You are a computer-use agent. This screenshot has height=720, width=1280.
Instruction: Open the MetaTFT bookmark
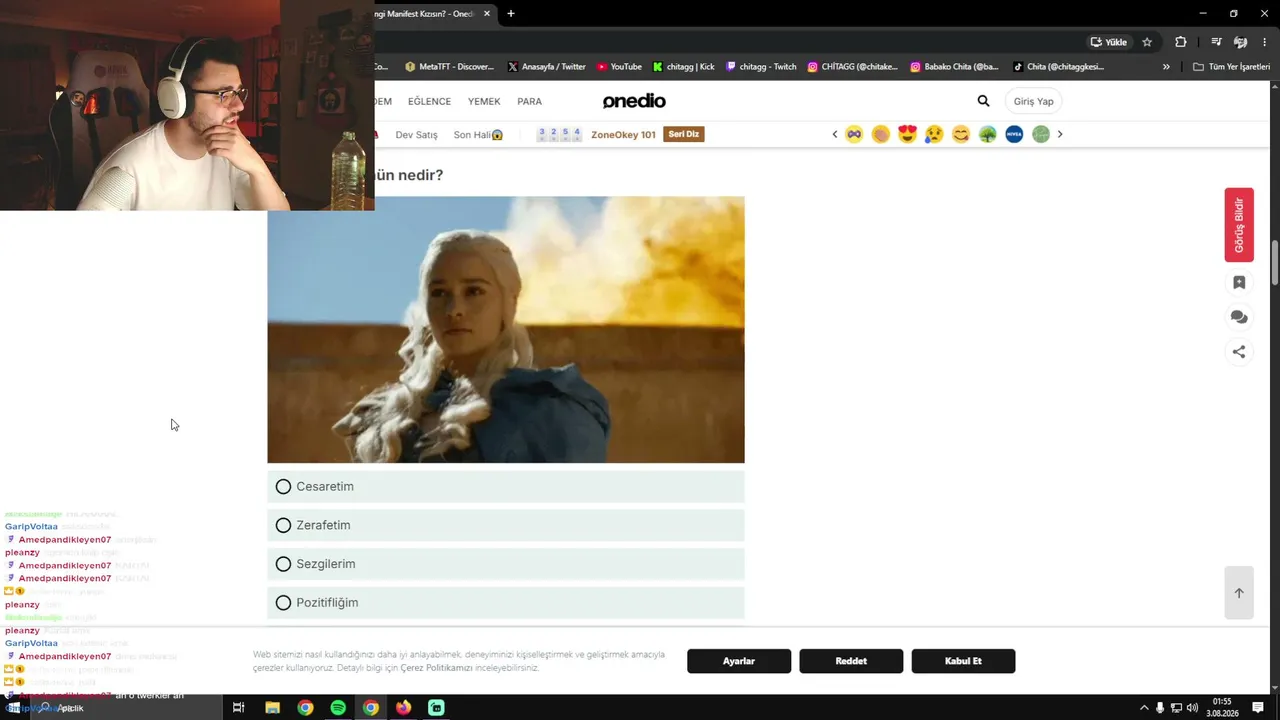pyautogui.click(x=450, y=67)
